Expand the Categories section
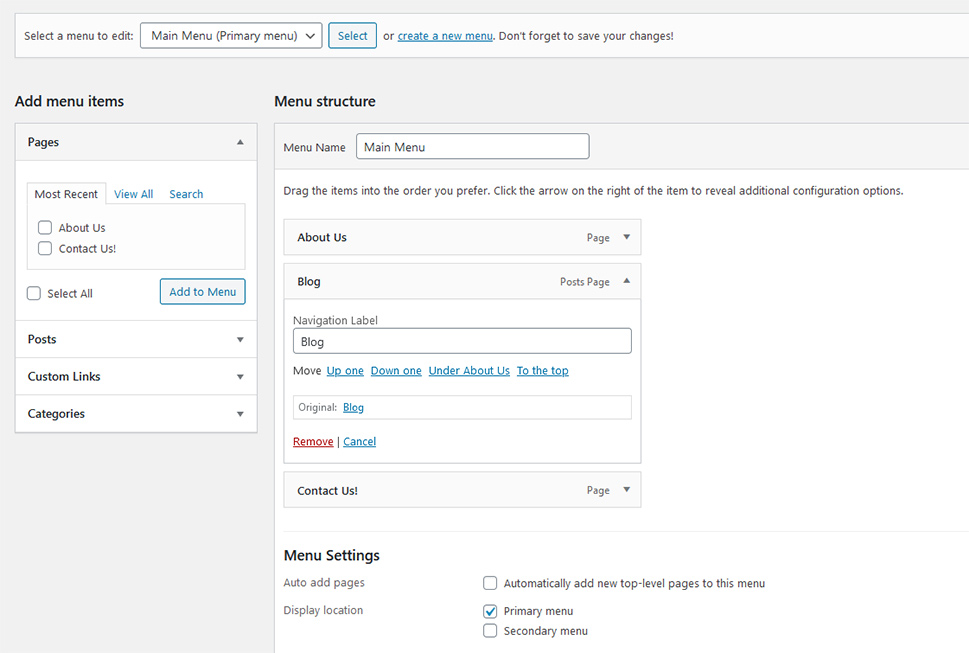969x653 pixels. [x=240, y=414]
